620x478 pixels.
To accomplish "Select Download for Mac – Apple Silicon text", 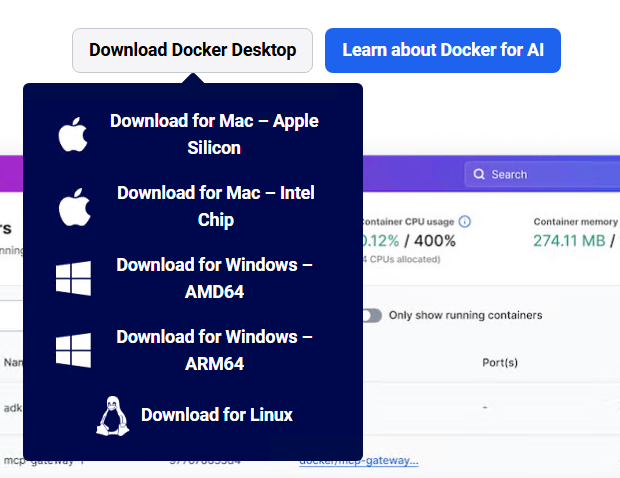I will [214, 134].
